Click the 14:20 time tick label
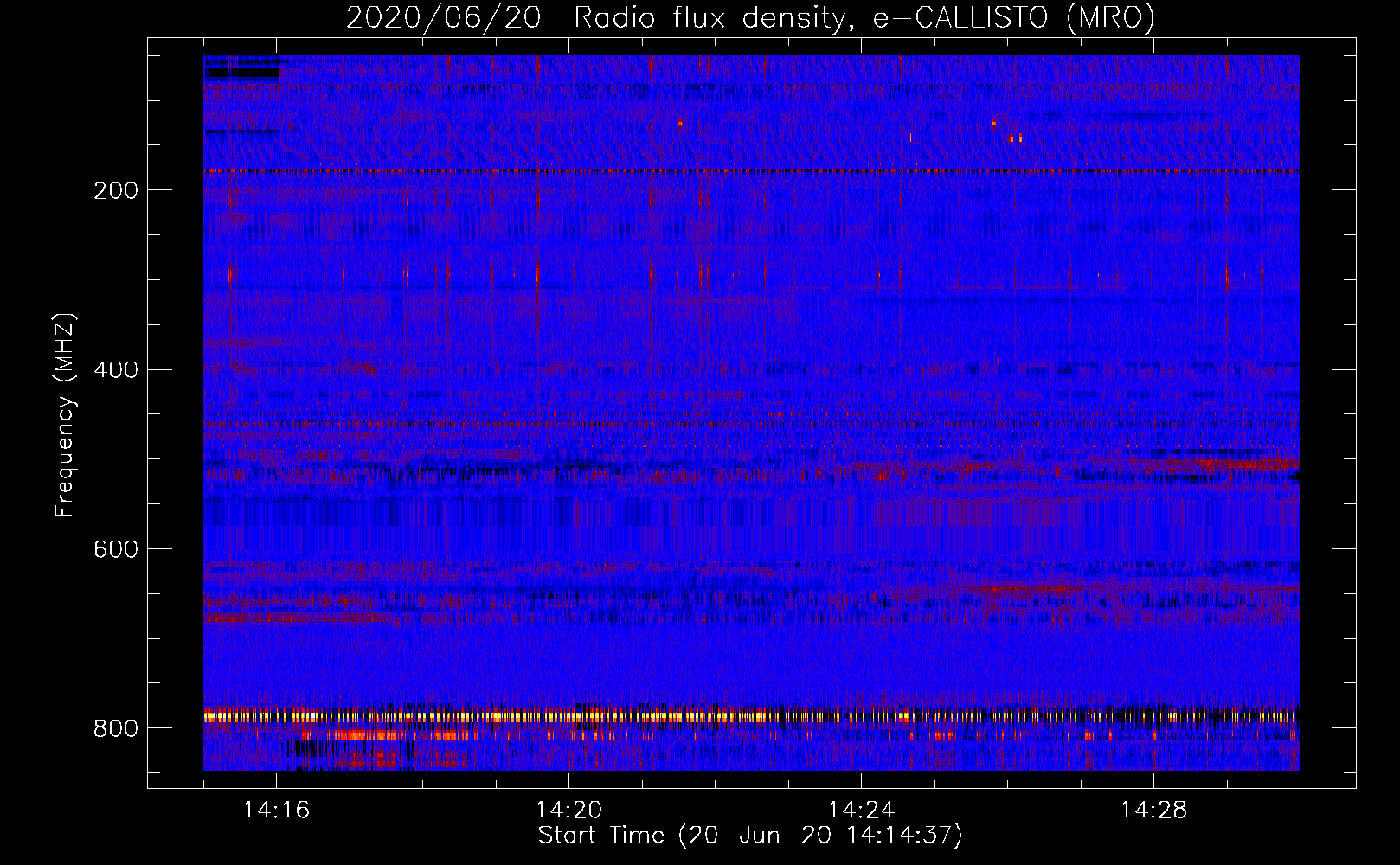Screen dimensions: 1400x865 pyautogui.click(x=568, y=811)
